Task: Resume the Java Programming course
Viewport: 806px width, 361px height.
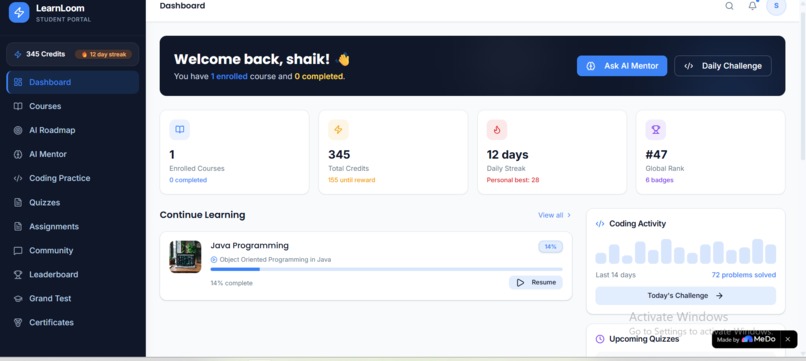Action: 536,283
